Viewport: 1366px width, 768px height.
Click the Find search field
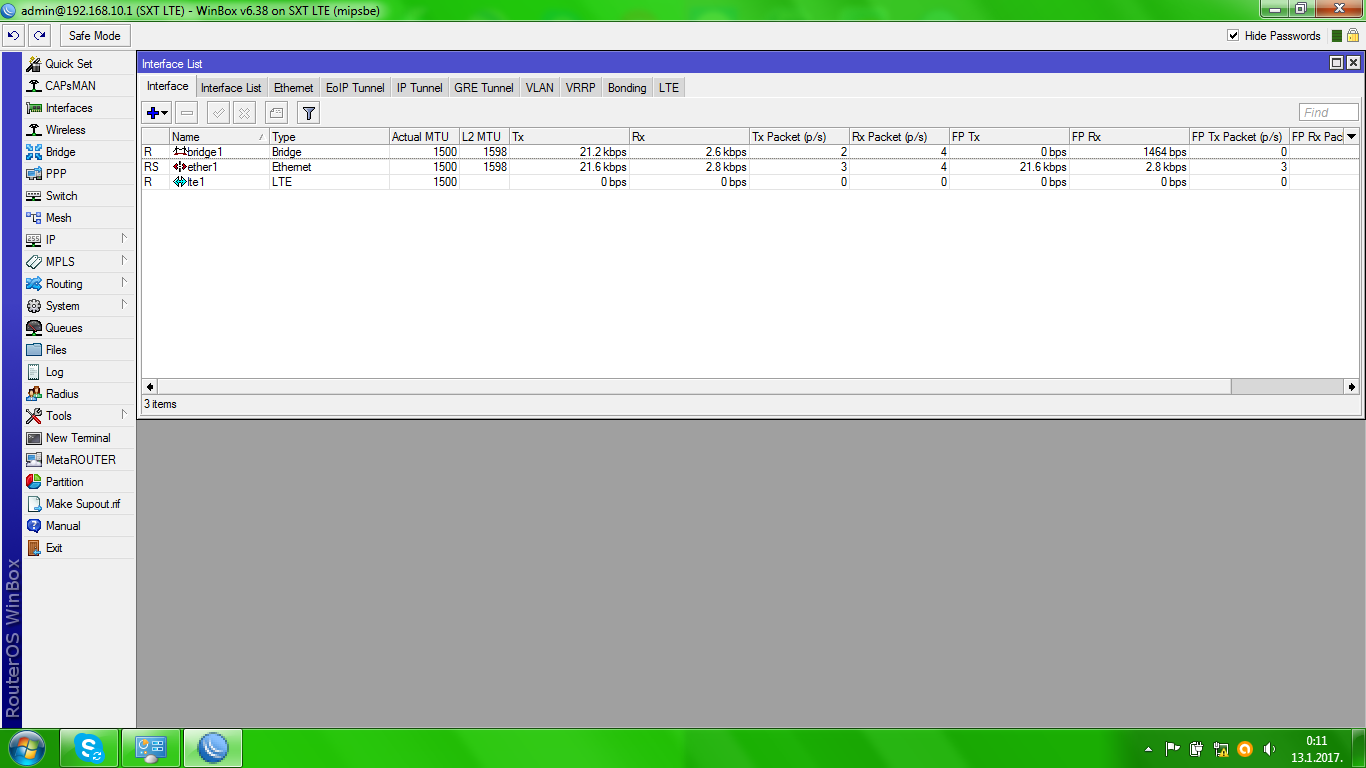coord(1329,113)
